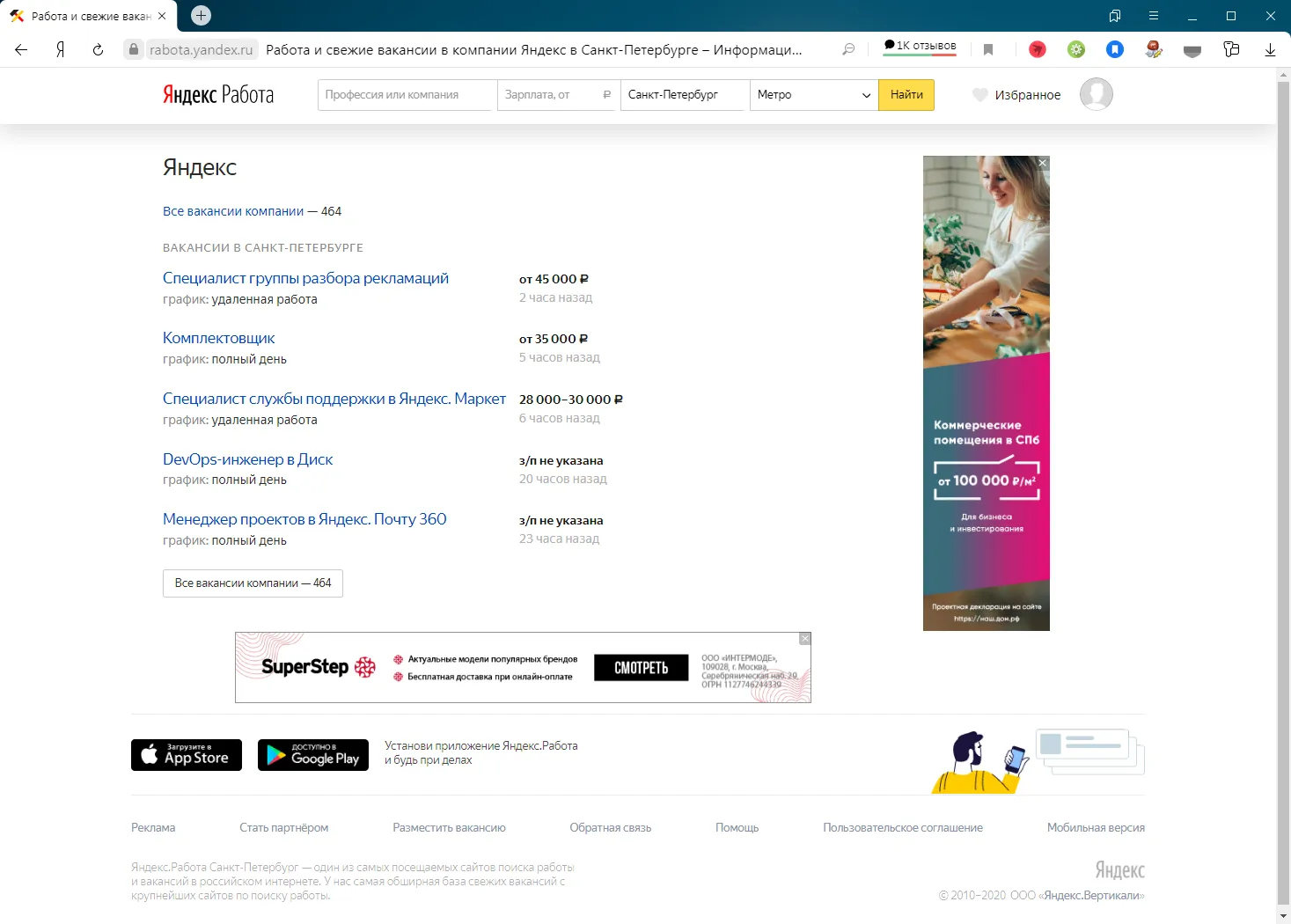1291x924 pixels.
Task: Open vacancy Специалист группы разбора рекламаций
Action: click(305, 278)
